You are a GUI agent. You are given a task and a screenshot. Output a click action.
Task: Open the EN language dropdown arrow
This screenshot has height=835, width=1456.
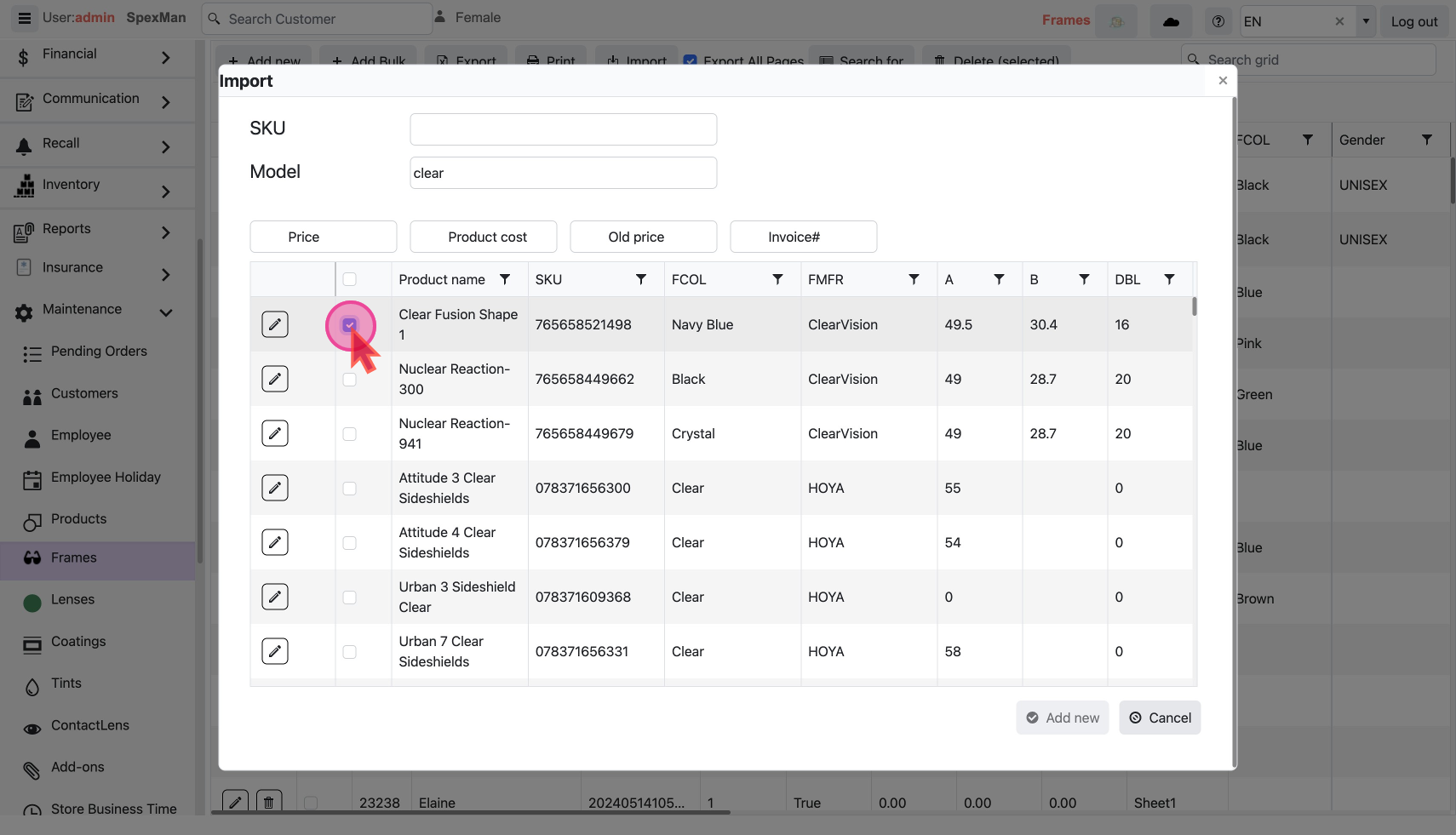(x=1366, y=21)
